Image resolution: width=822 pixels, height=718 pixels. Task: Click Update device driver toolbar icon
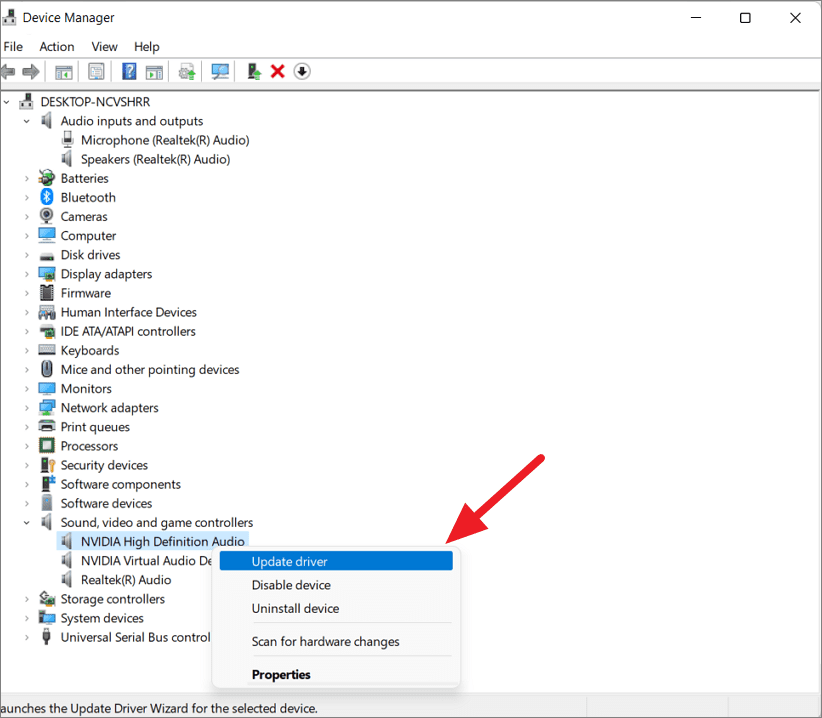[x=187, y=72]
